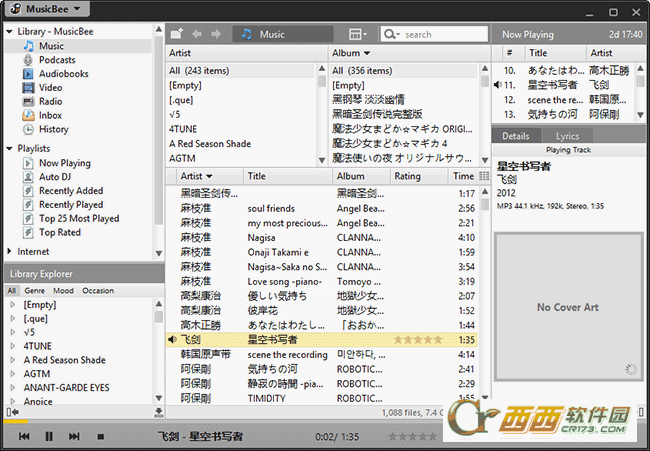Switch to the Lyrics tab
Viewport: 650px width, 451px height.
pos(568,136)
